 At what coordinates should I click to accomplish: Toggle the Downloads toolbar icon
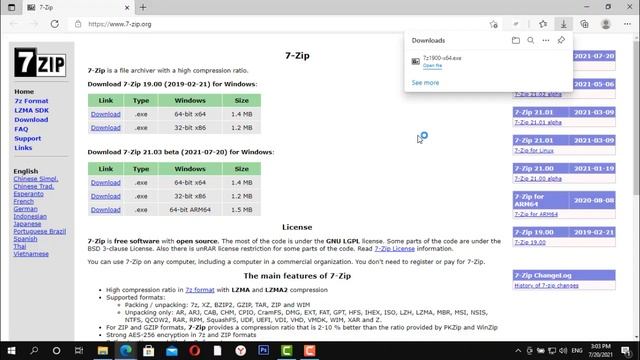(x=564, y=24)
